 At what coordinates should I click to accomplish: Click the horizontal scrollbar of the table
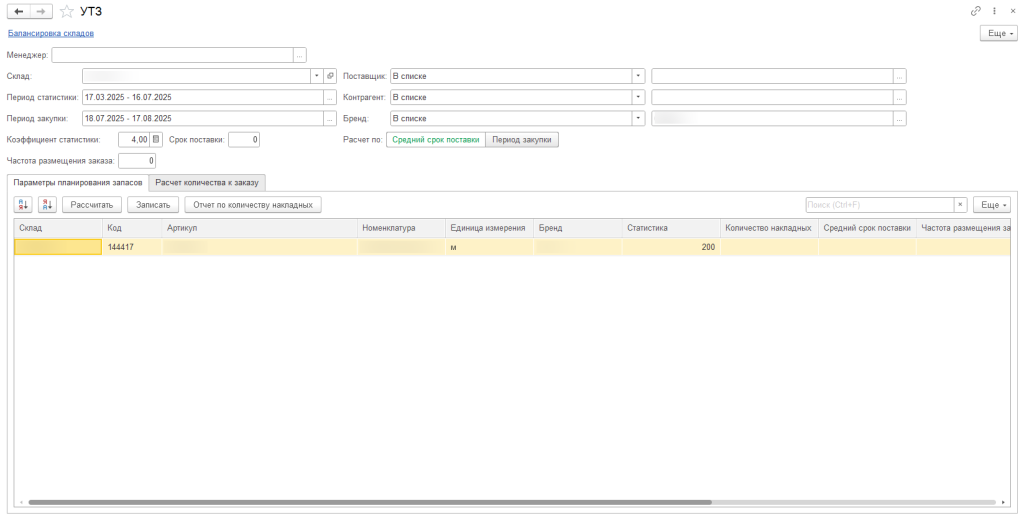370,502
